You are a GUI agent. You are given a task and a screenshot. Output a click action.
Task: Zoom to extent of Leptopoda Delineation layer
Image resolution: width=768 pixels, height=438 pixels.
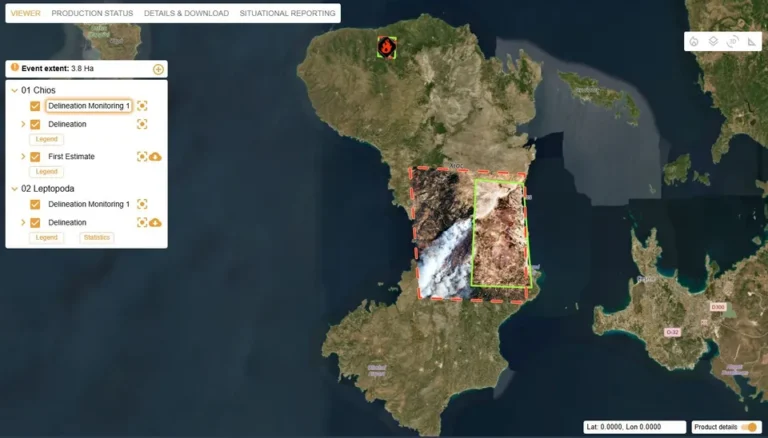click(x=142, y=222)
